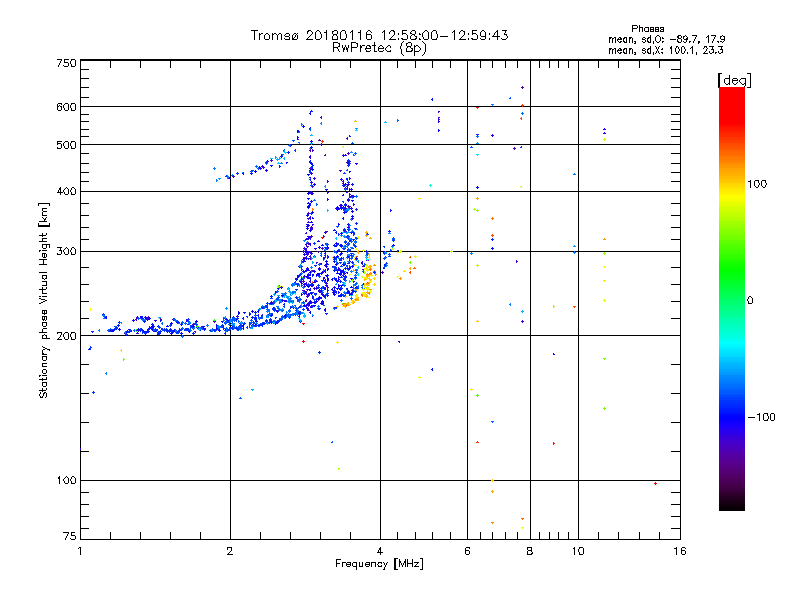Click y-axis label '75'
Screen dimensions: 800x600
pyautogui.click(x=70, y=536)
